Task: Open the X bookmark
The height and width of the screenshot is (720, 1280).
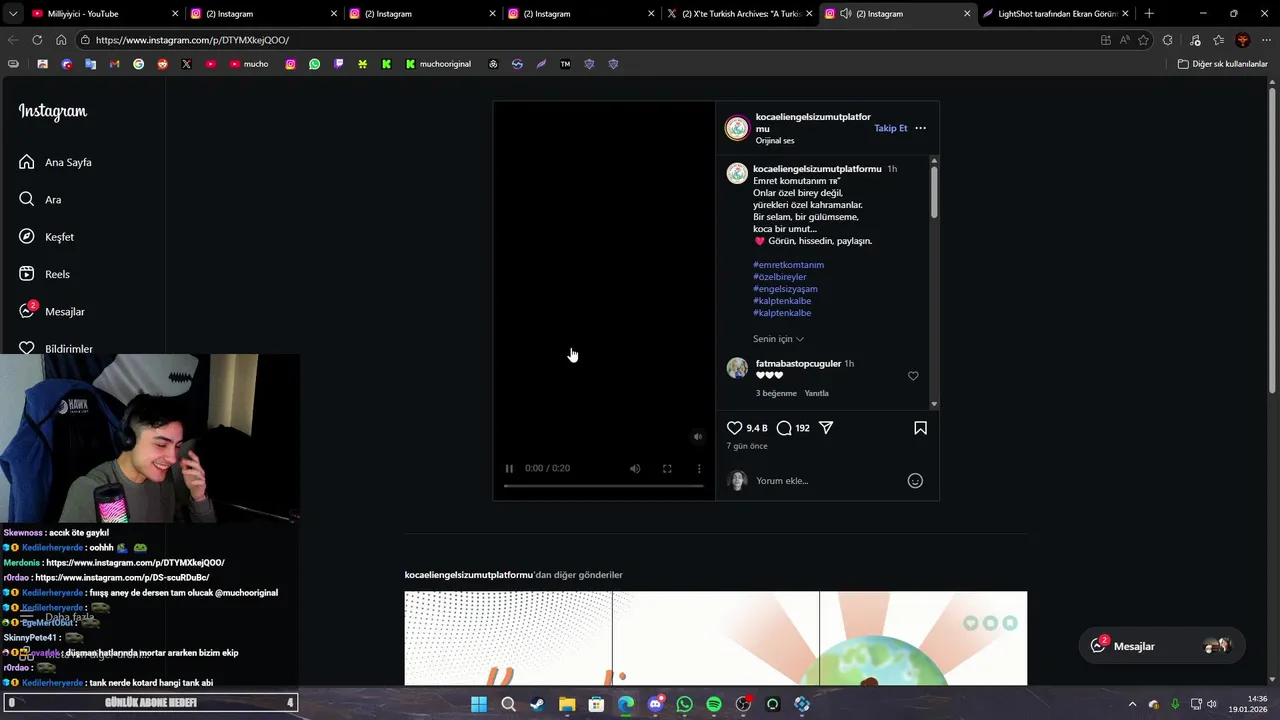Action: (186, 64)
